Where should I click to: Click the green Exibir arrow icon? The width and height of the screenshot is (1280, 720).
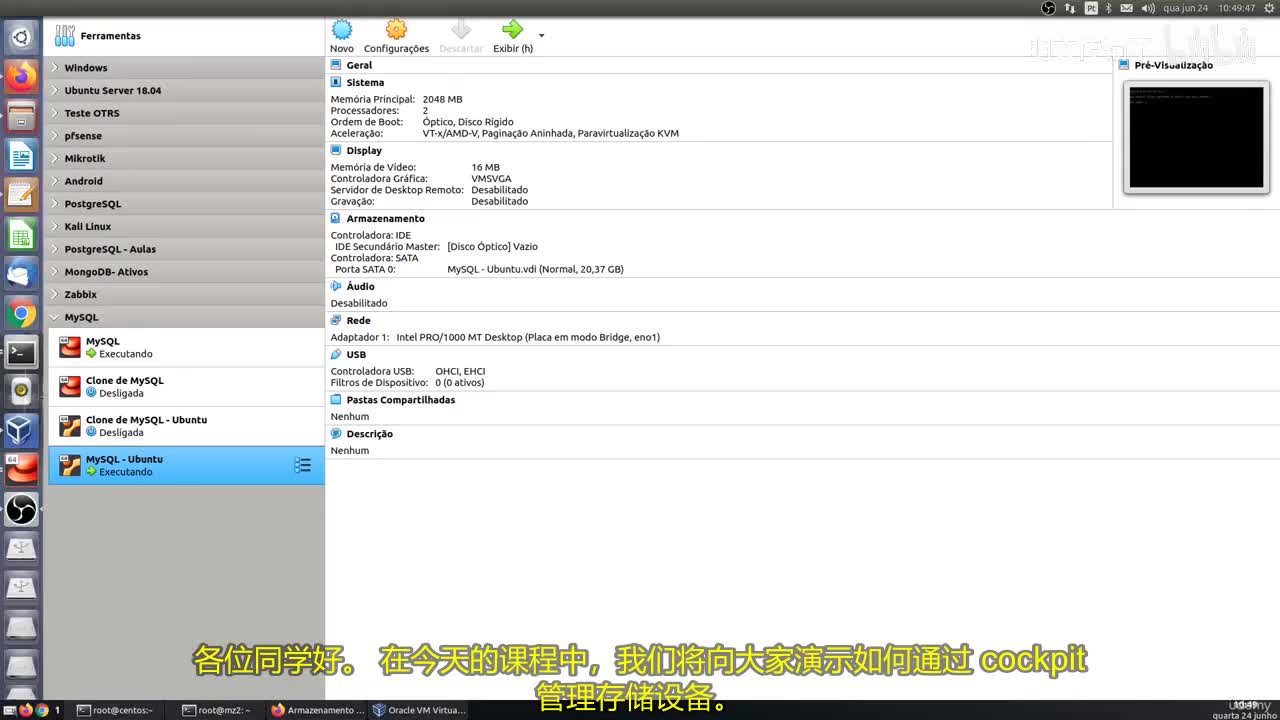(x=512, y=30)
